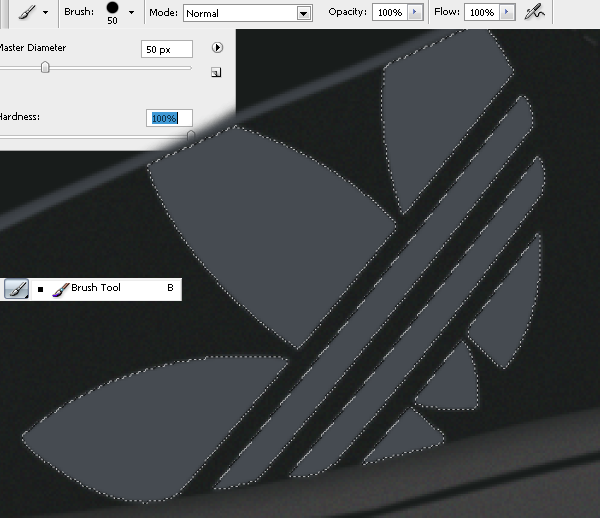Click the Flow value field
This screenshot has height=518, width=600.
click(482, 13)
